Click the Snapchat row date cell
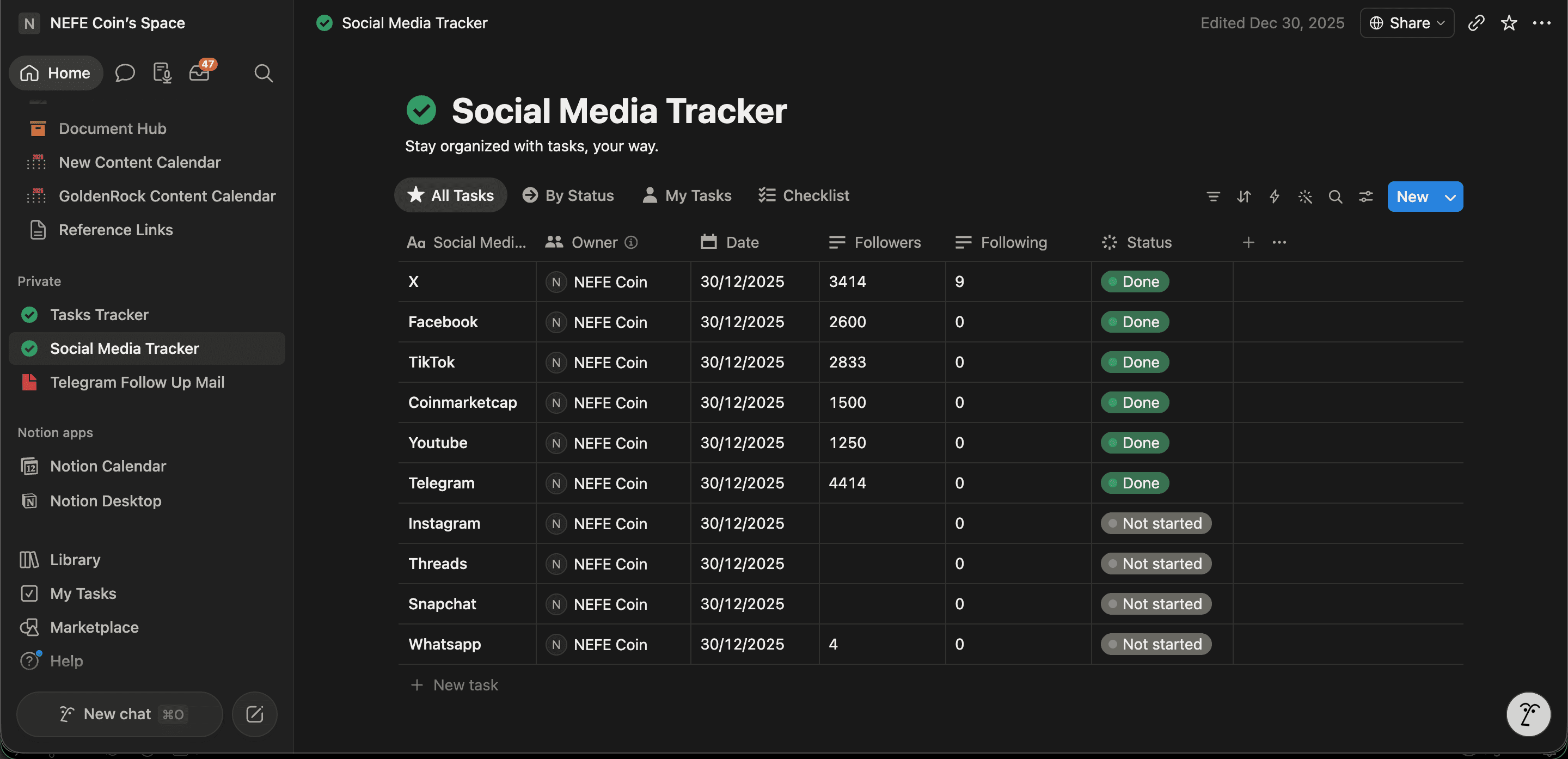 (755, 604)
